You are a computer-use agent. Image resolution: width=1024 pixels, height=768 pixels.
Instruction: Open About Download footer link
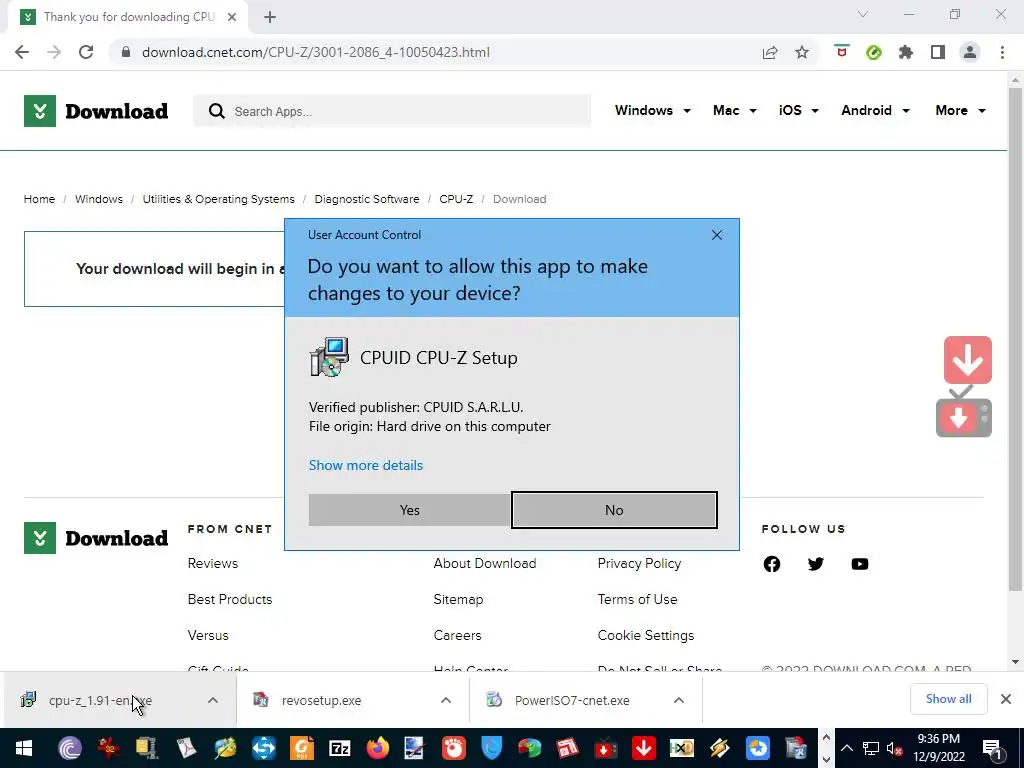(485, 563)
